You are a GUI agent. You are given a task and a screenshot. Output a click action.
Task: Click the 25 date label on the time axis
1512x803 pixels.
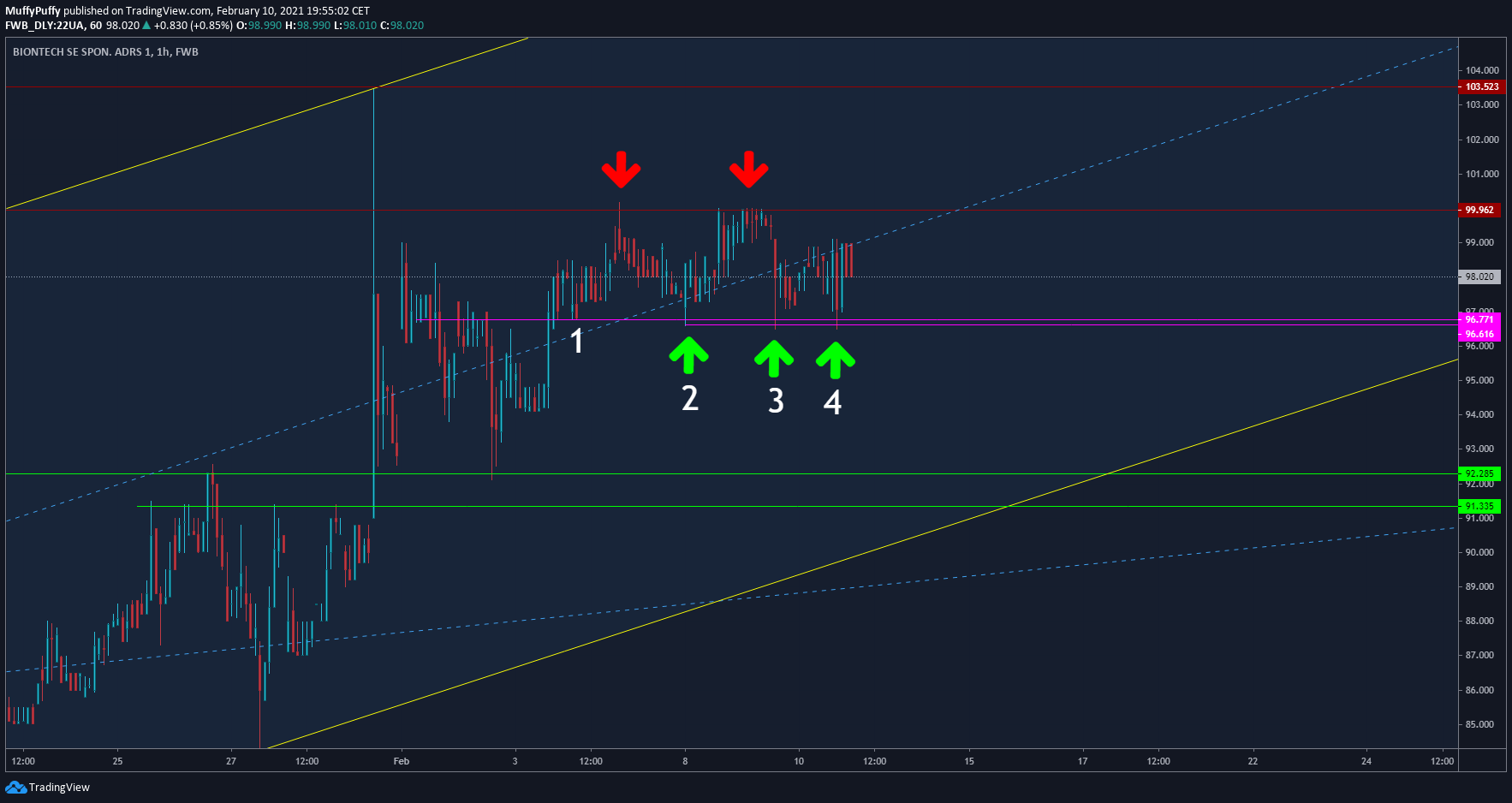point(117,761)
